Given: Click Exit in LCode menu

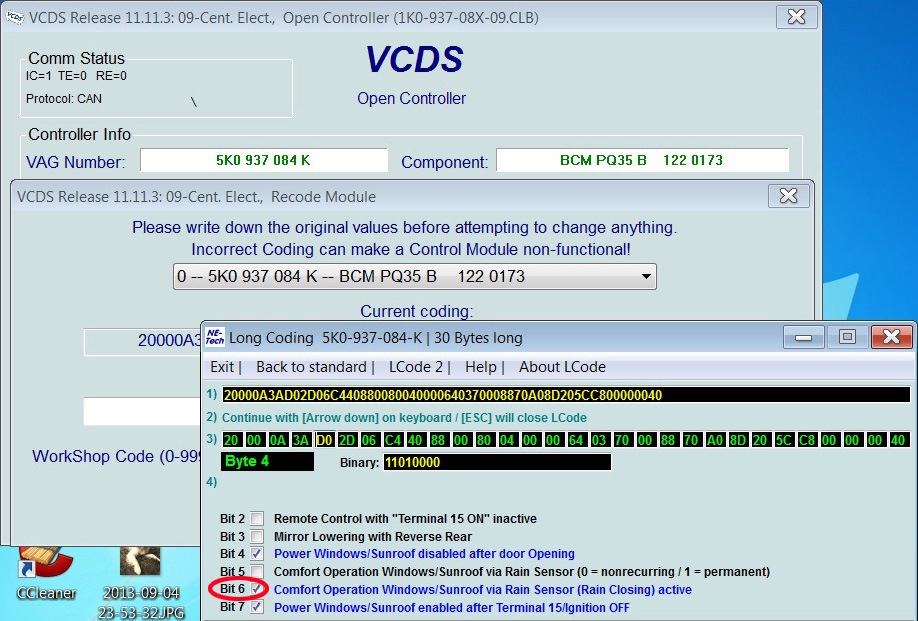Looking at the screenshot, I should (x=222, y=367).
